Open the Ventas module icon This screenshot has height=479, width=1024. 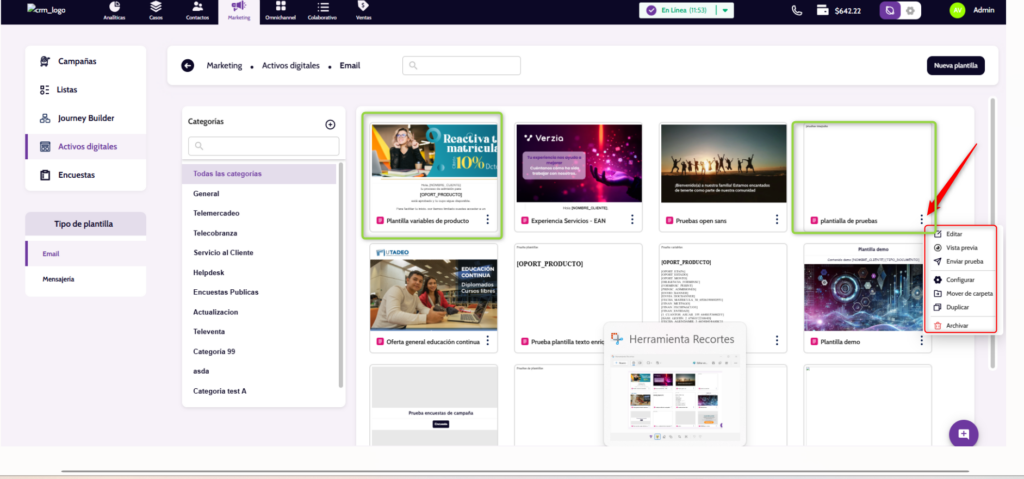pyautogui.click(x=363, y=10)
